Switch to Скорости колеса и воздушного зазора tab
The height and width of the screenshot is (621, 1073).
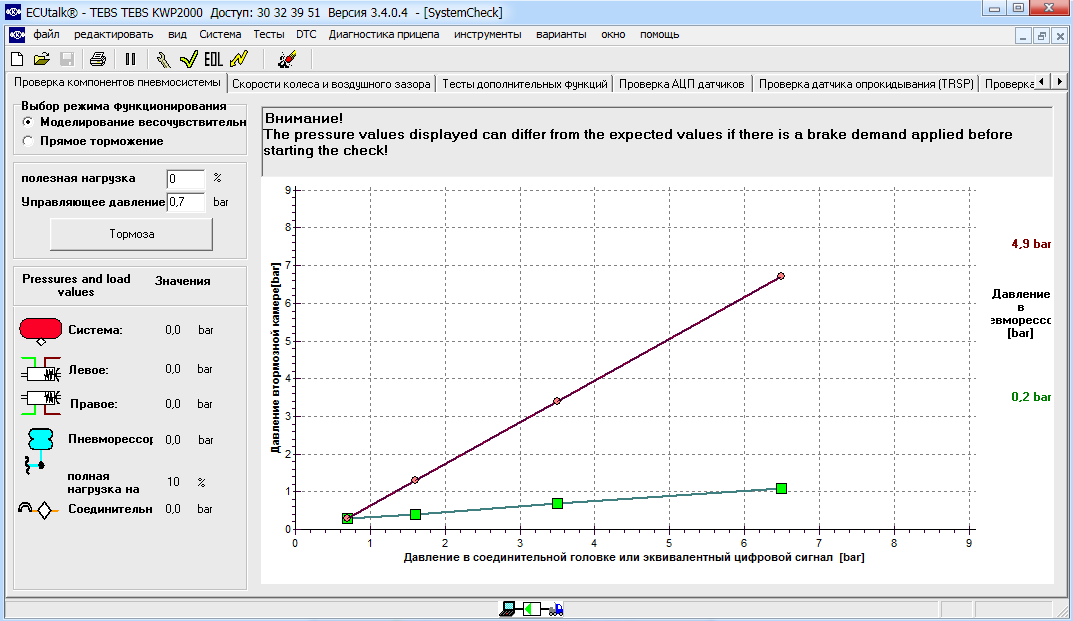[331, 84]
